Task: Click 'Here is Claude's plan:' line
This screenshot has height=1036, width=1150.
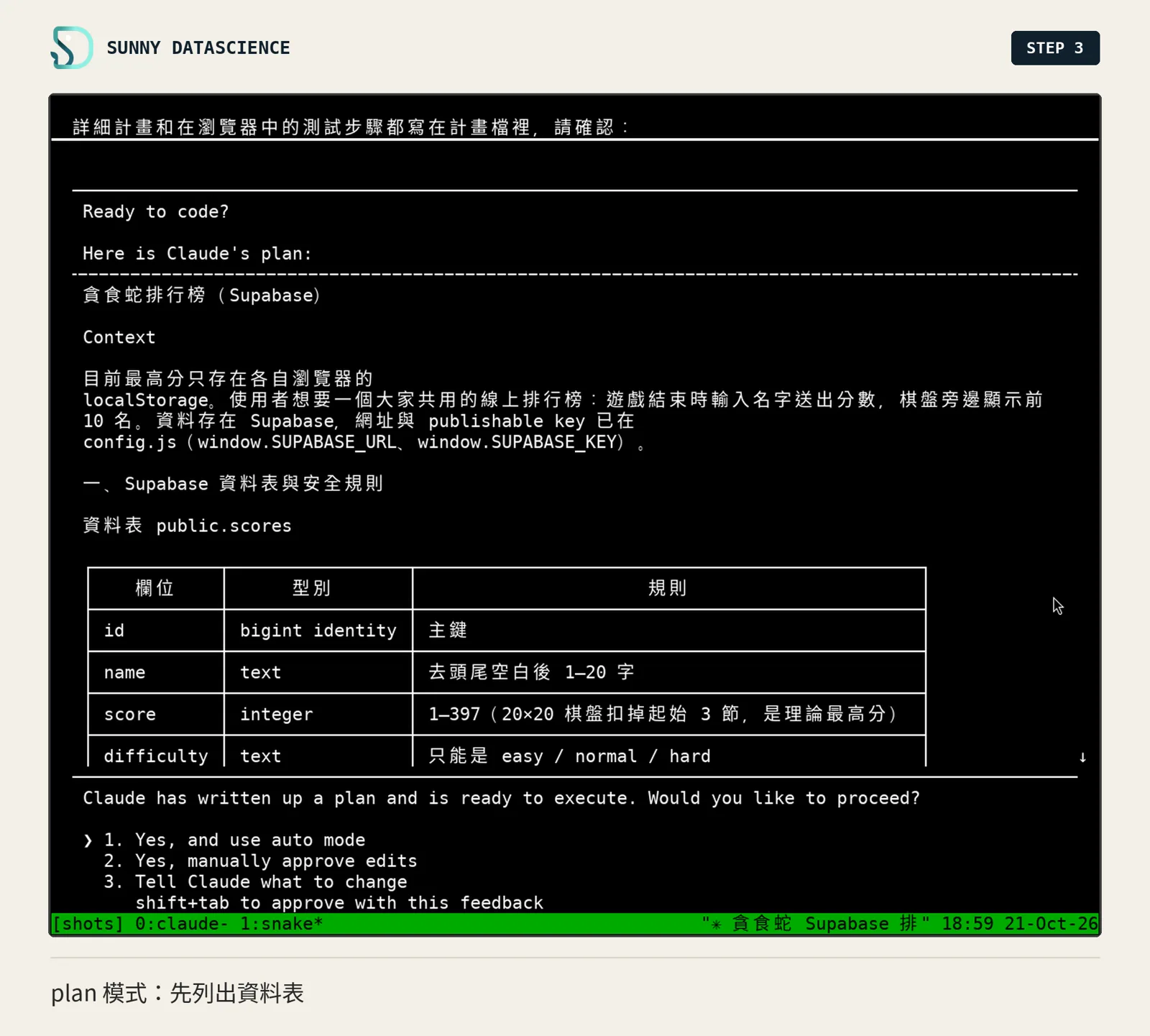Action: (x=198, y=253)
